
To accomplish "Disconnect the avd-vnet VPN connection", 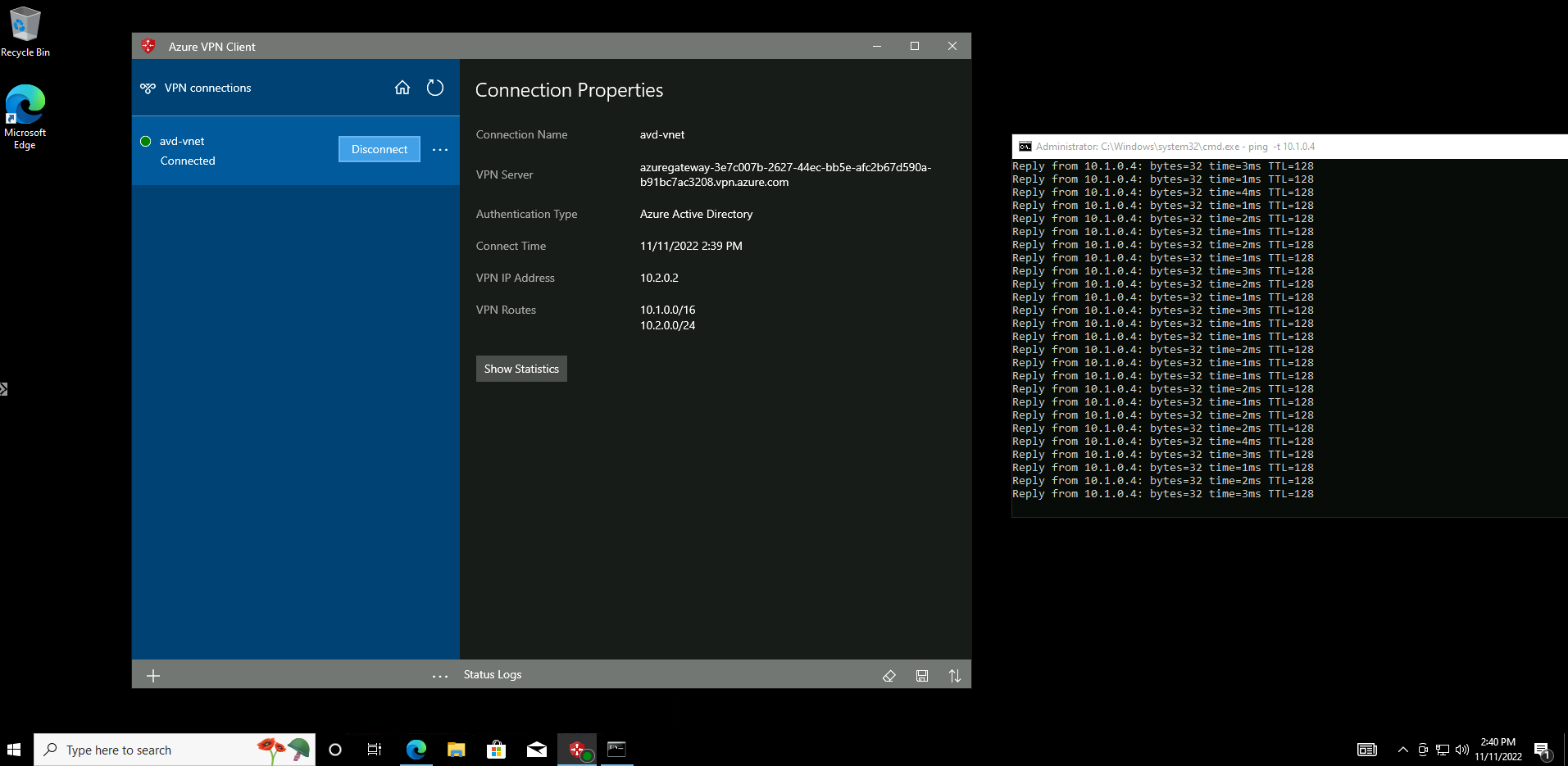I will pyautogui.click(x=380, y=149).
